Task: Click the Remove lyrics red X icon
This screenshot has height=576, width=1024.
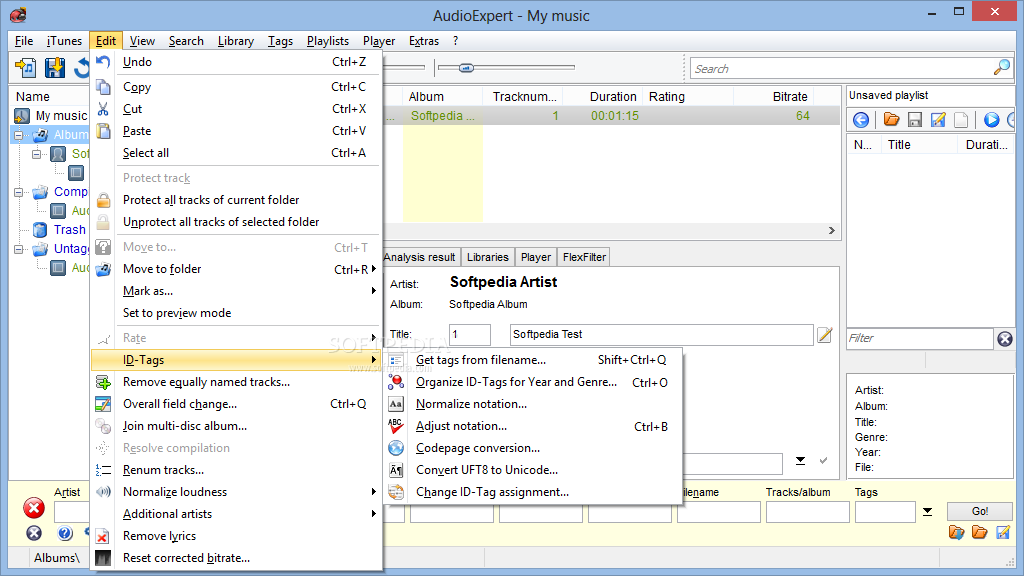Action: tap(103, 537)
